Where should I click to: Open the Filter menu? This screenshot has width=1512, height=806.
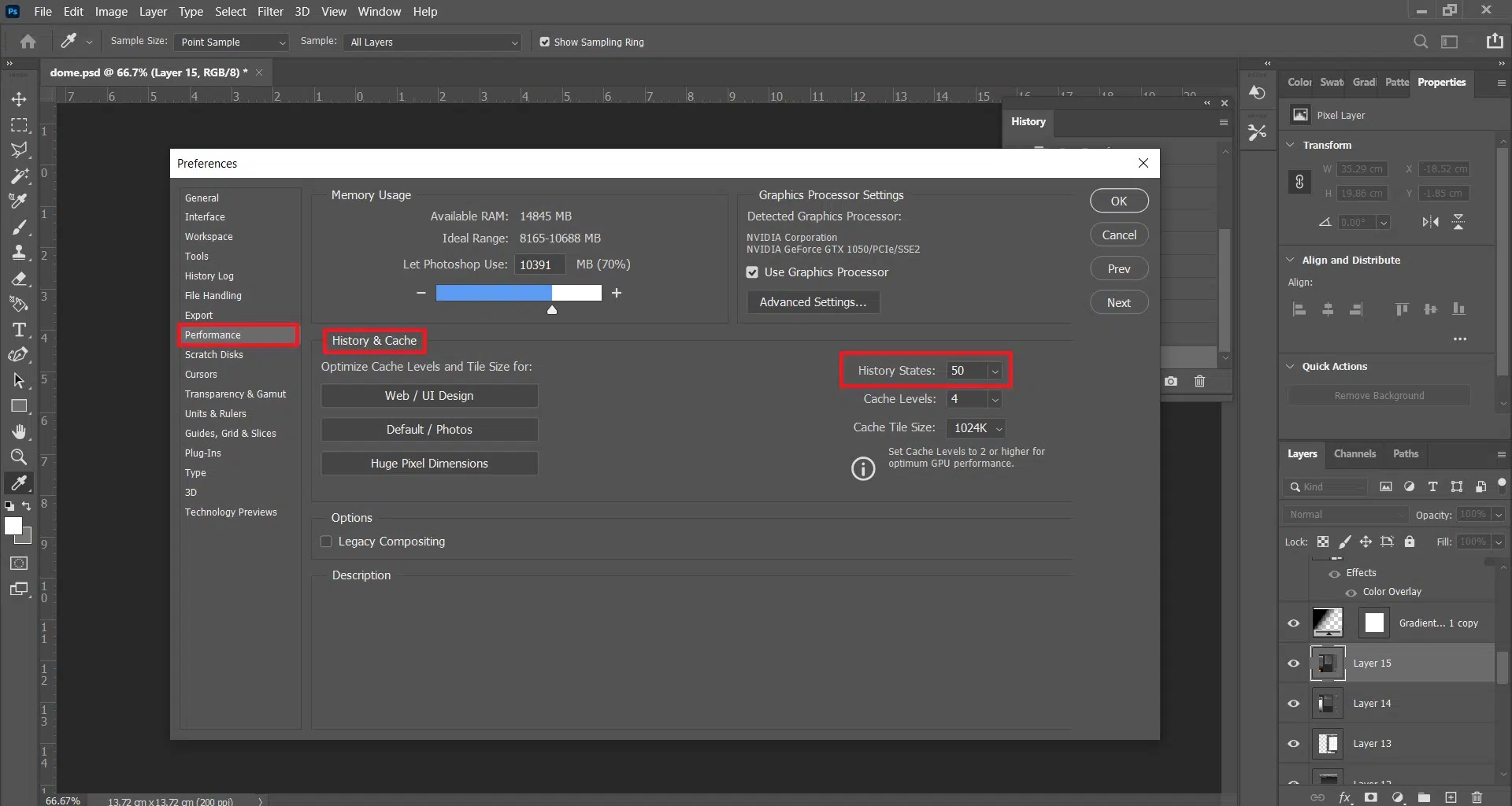coord(269,12)
